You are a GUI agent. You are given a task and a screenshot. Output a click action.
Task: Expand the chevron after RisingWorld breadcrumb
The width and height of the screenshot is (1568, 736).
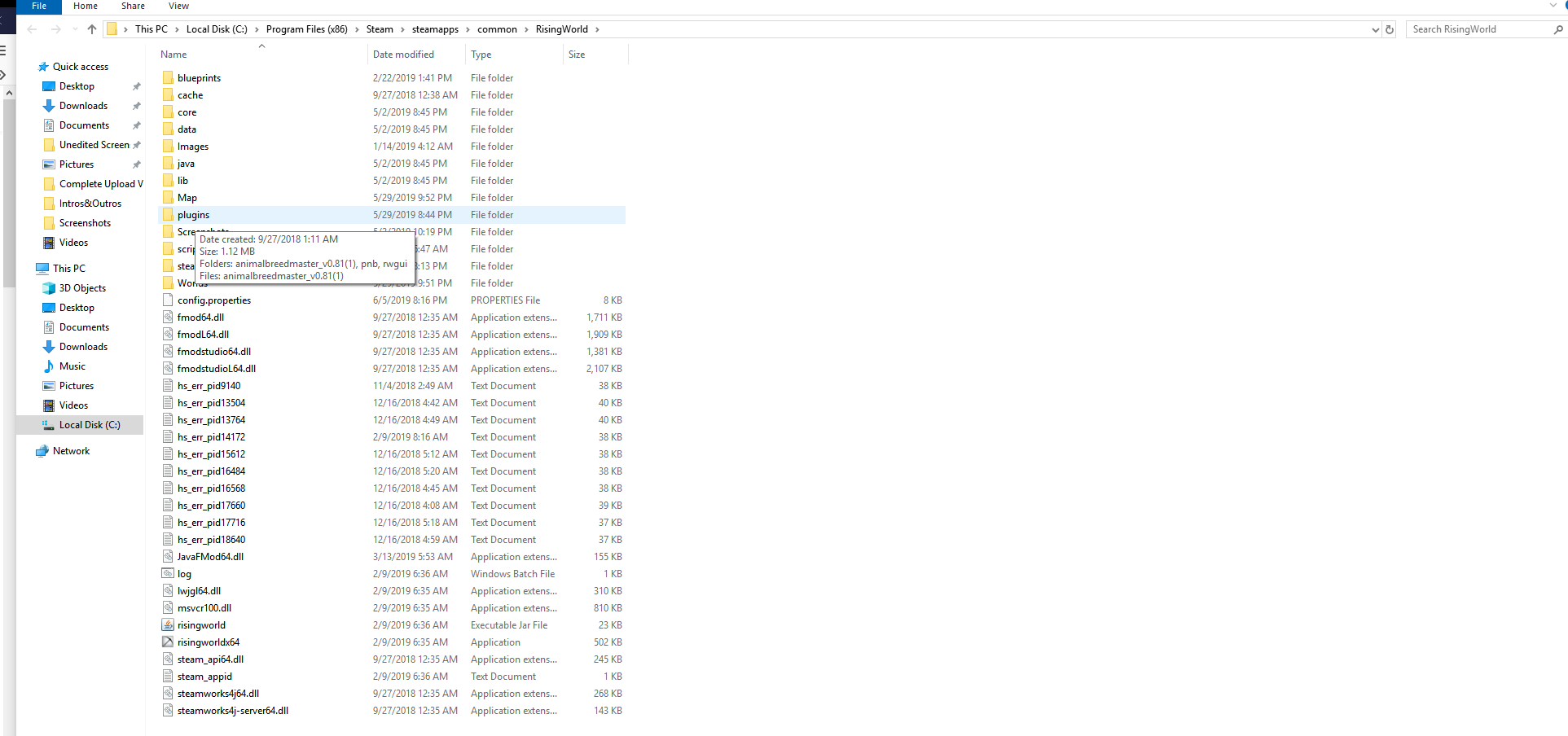597,29
